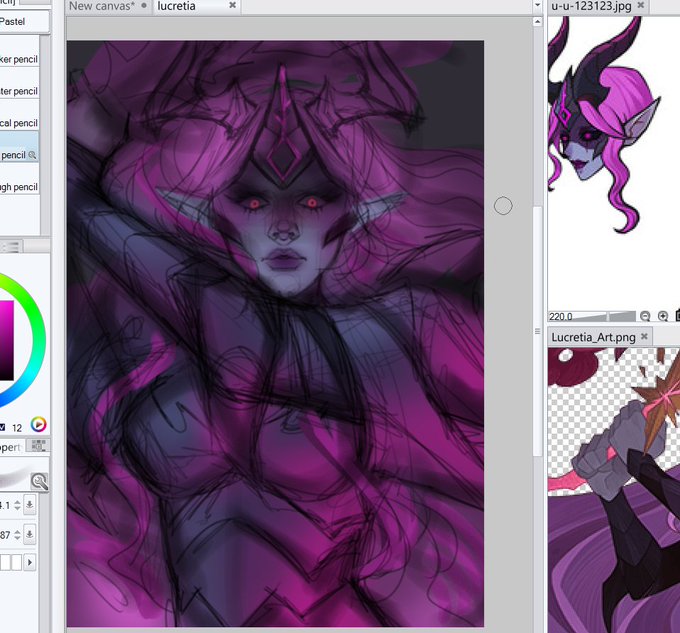Zoom out the sub view image
This screenshot has width=680, height=633.
tap(645, 316)
